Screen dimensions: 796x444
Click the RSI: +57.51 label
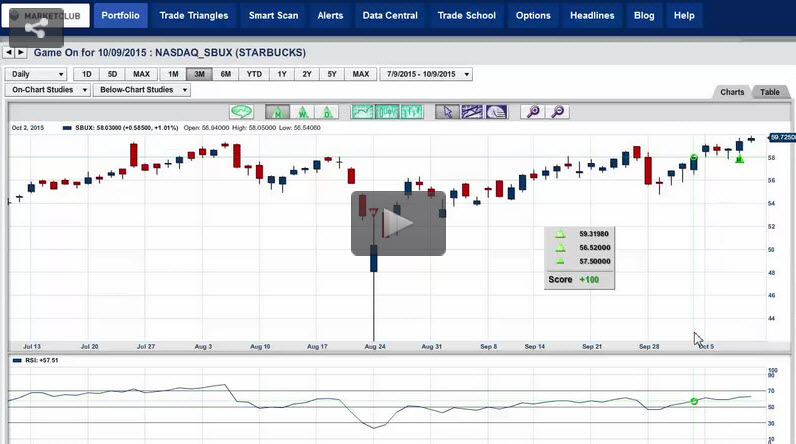[42, 360]
